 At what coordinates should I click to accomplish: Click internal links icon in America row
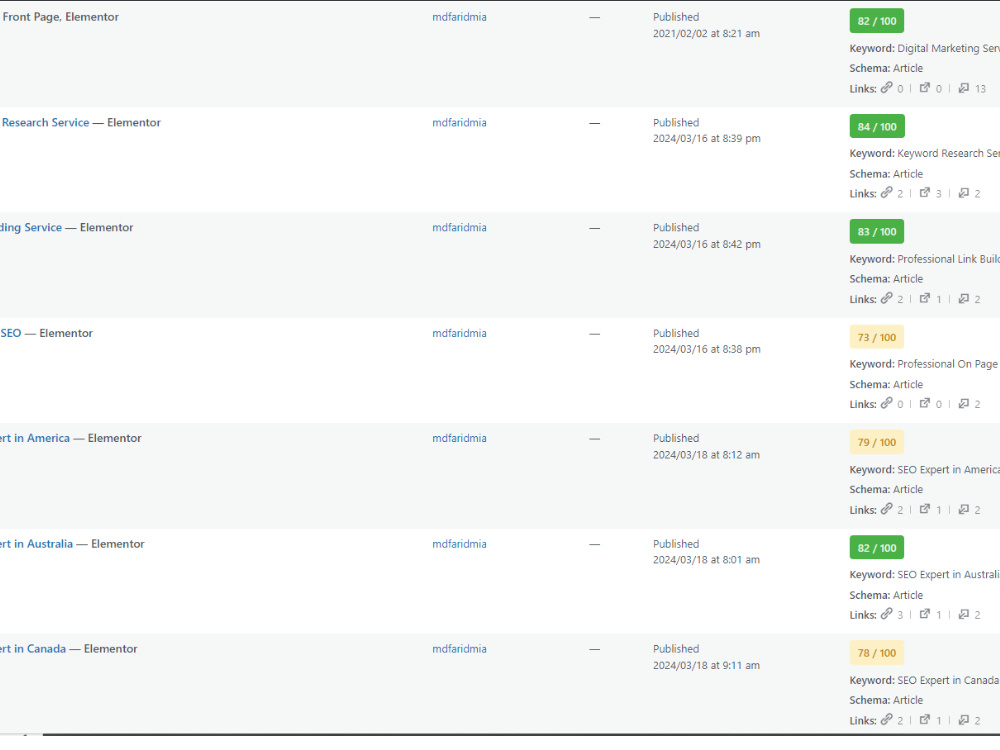[886, 509]
